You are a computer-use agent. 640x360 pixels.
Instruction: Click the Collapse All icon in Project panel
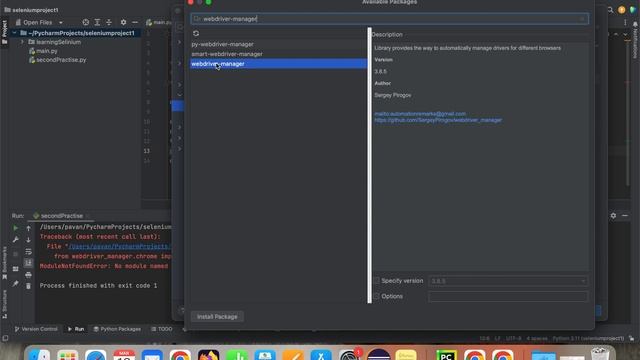click(109, 22)
